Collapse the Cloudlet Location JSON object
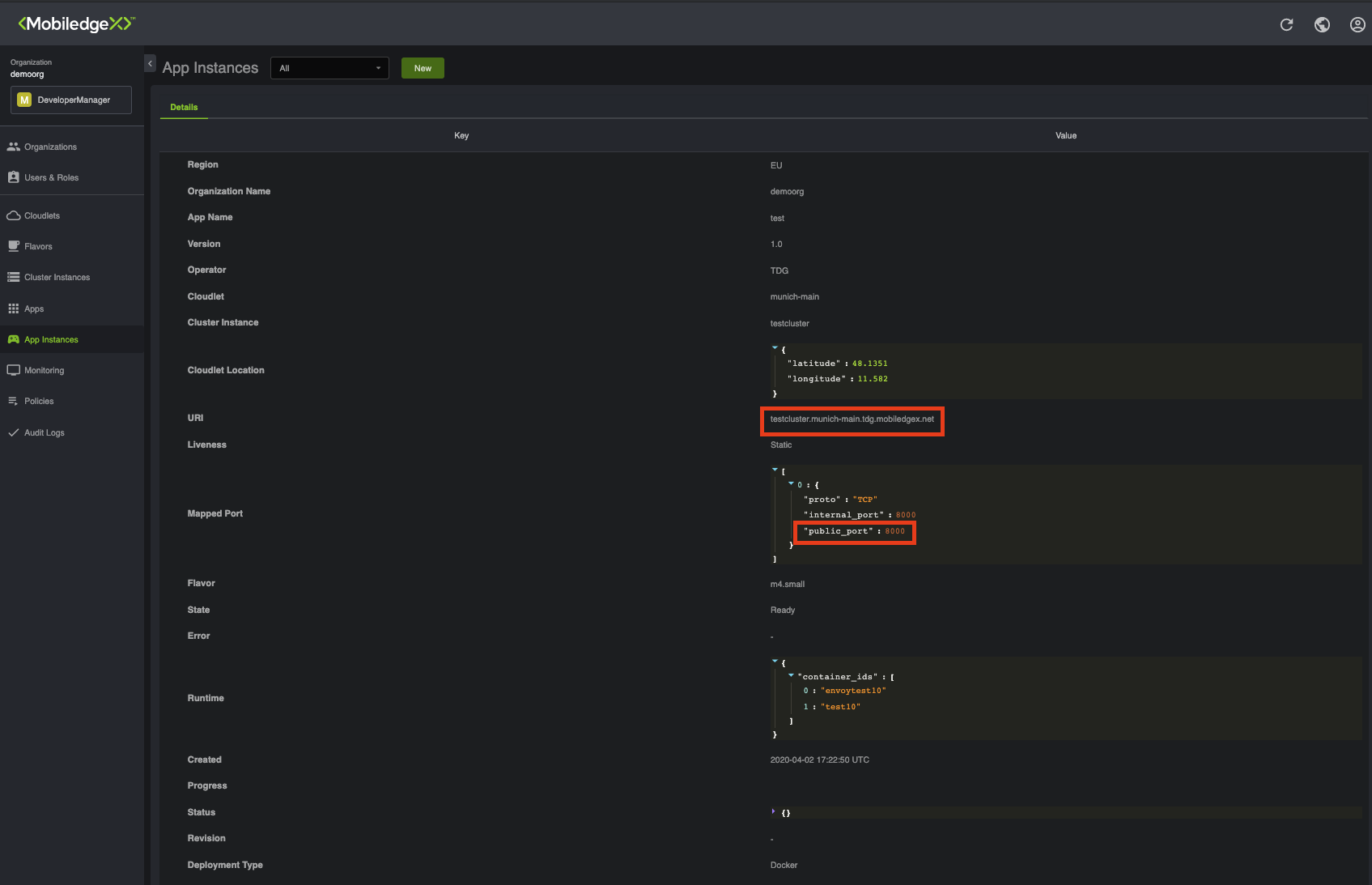 (775, 347)
